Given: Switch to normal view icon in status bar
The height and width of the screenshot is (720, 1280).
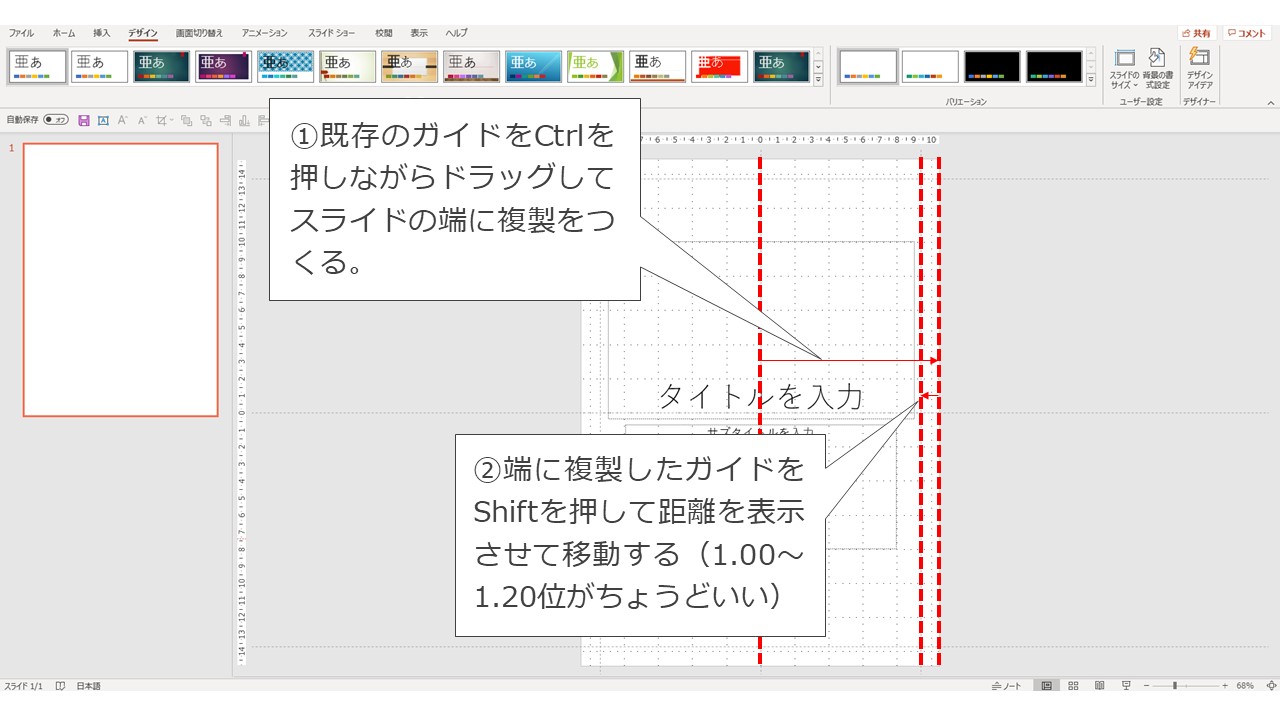Looking at the screenshot, I should tap(1046, 686).
